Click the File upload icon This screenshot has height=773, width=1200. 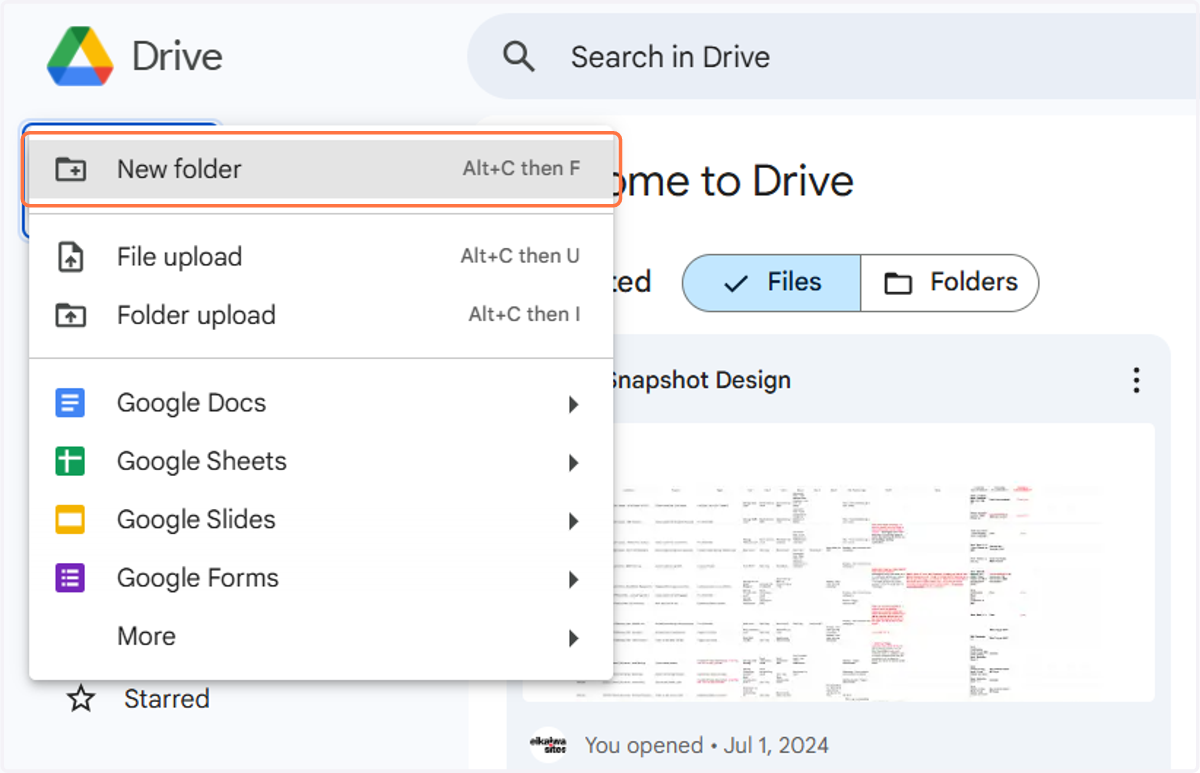point(70,257)
